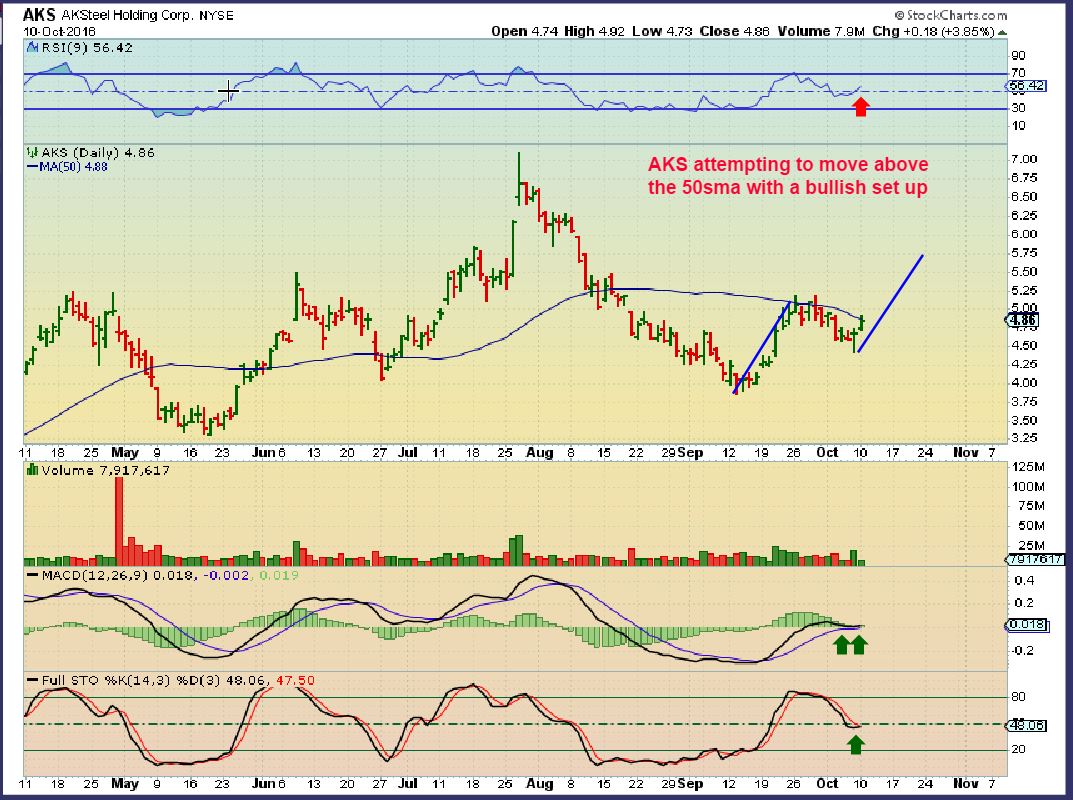Click the -0.2 level on MACD axis
Image resolution: width=1073 pixels, height=800 pixels.
coord(1022,650)
